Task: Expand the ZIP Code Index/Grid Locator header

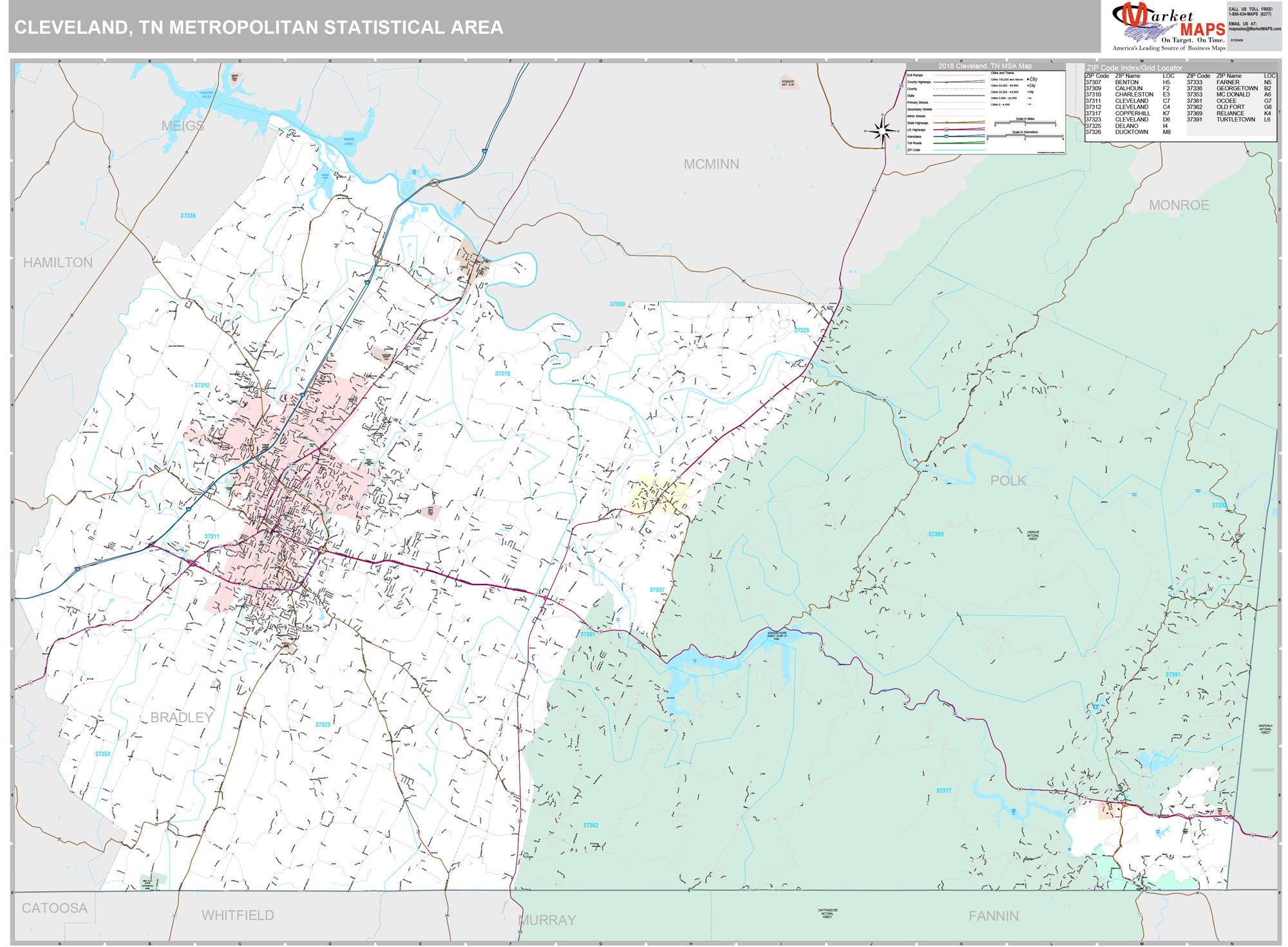Action: [1135, 68]
